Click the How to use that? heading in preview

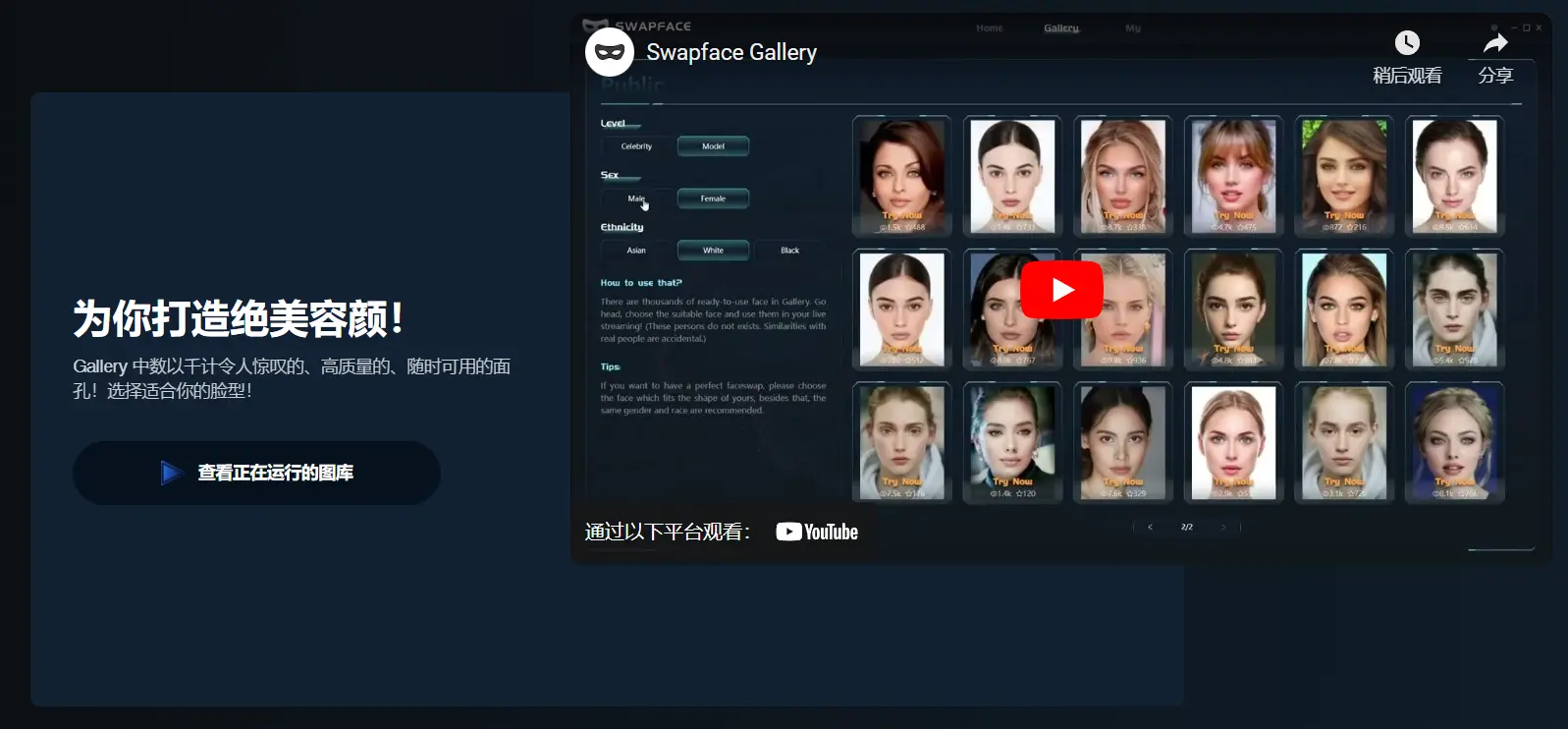point(641,283)
